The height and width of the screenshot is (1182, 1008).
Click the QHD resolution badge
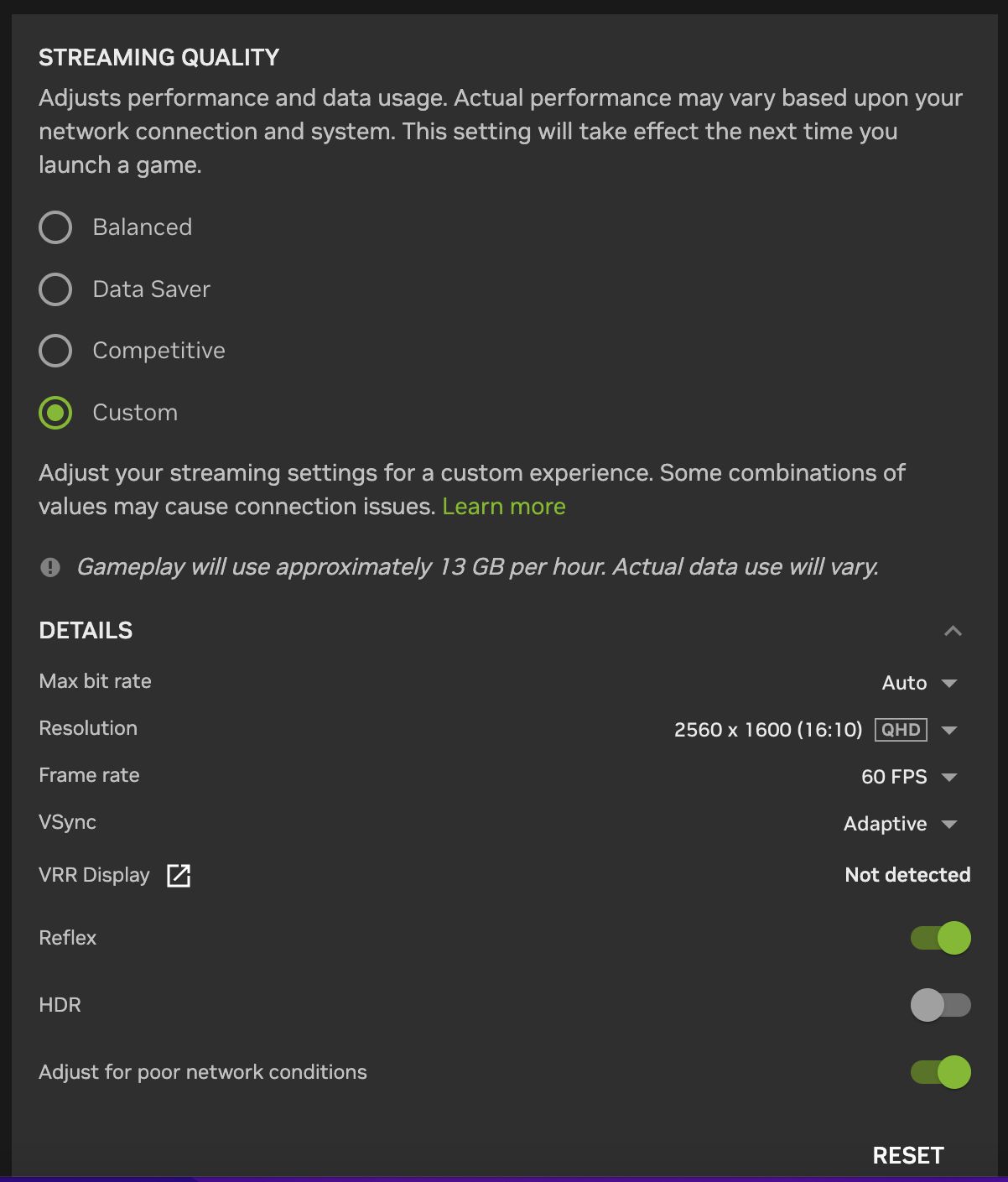point(901,730)
